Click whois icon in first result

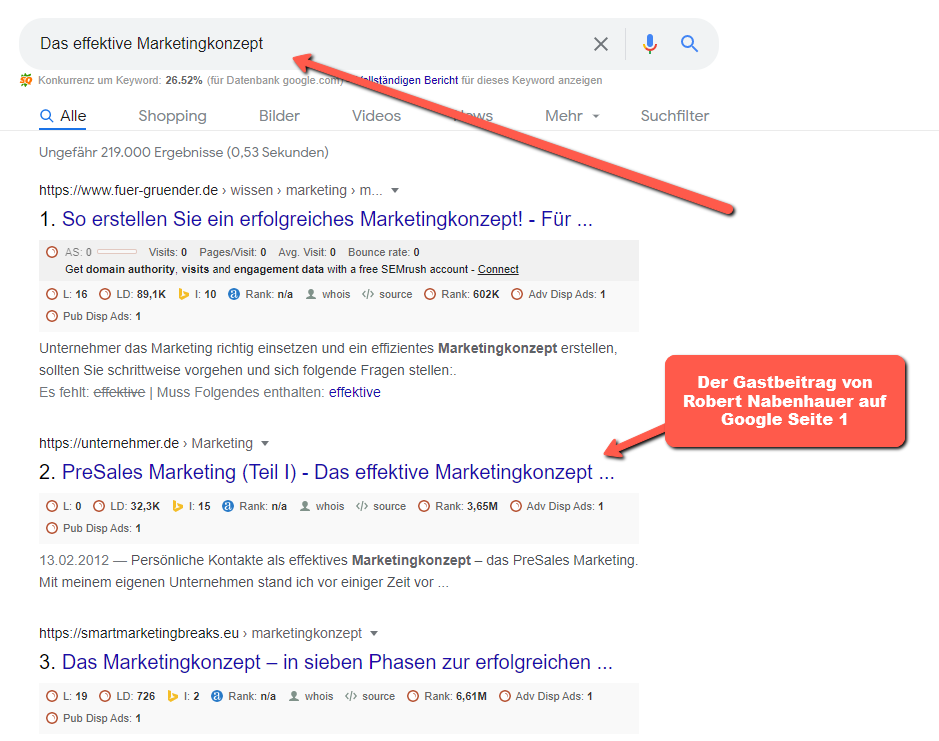tap(311, 295)
